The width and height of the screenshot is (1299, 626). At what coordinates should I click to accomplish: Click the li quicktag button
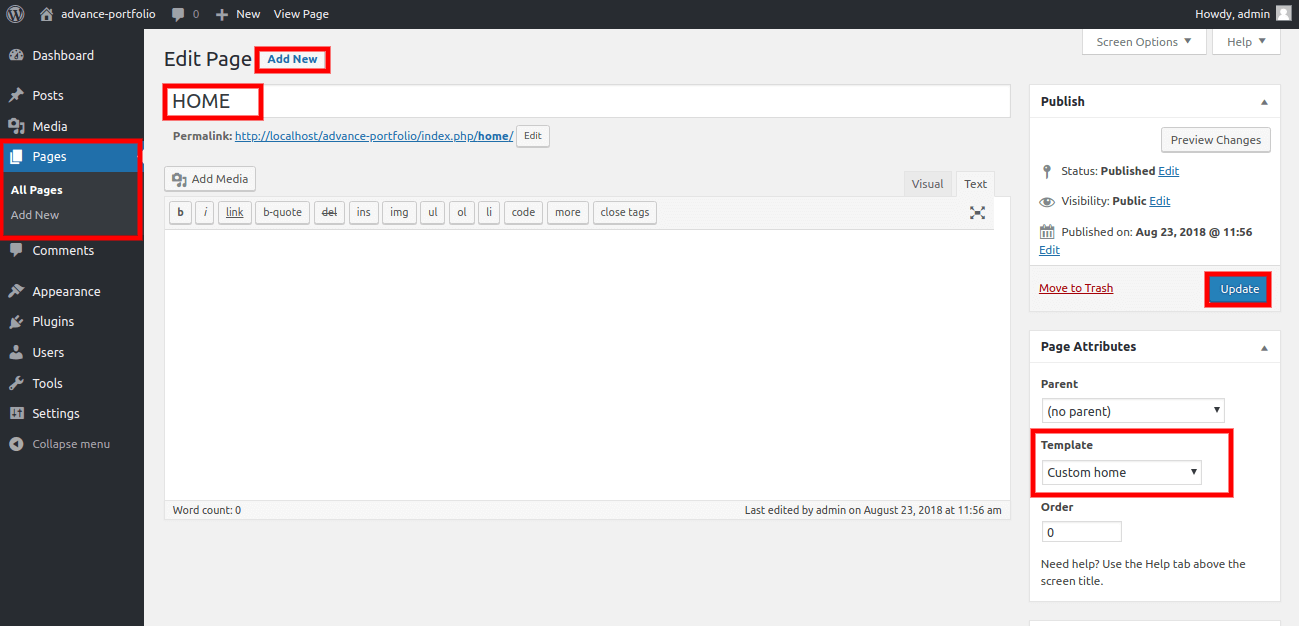pos(489,212)
